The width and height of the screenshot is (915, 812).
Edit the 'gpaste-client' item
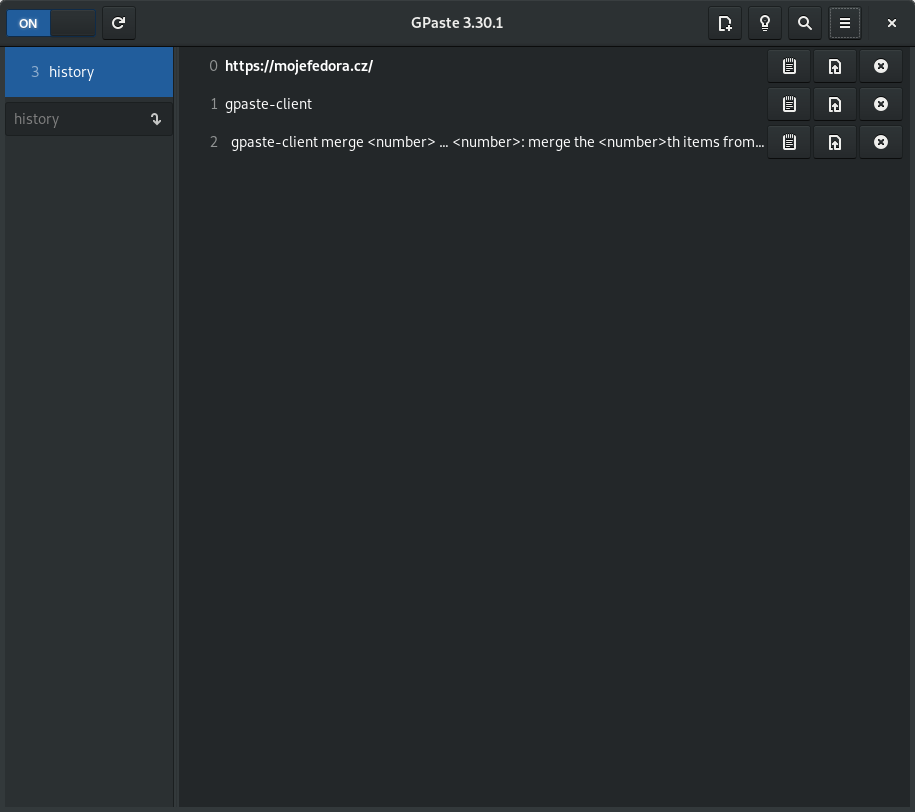789,104
